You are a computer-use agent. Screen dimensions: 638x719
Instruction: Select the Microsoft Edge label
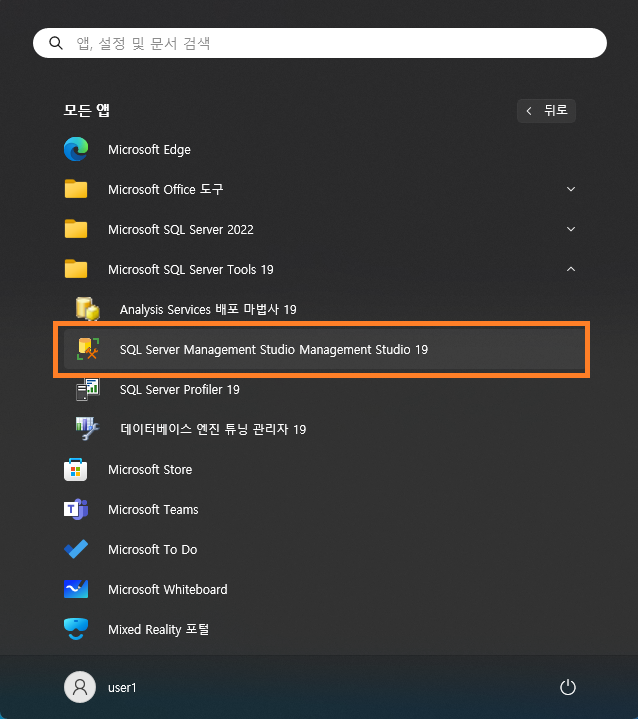149,150
